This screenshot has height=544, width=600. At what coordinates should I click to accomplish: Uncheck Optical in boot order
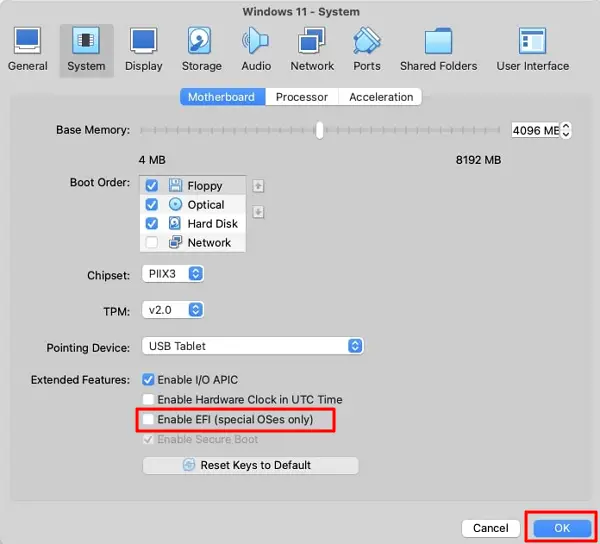[x=152, y=204]
